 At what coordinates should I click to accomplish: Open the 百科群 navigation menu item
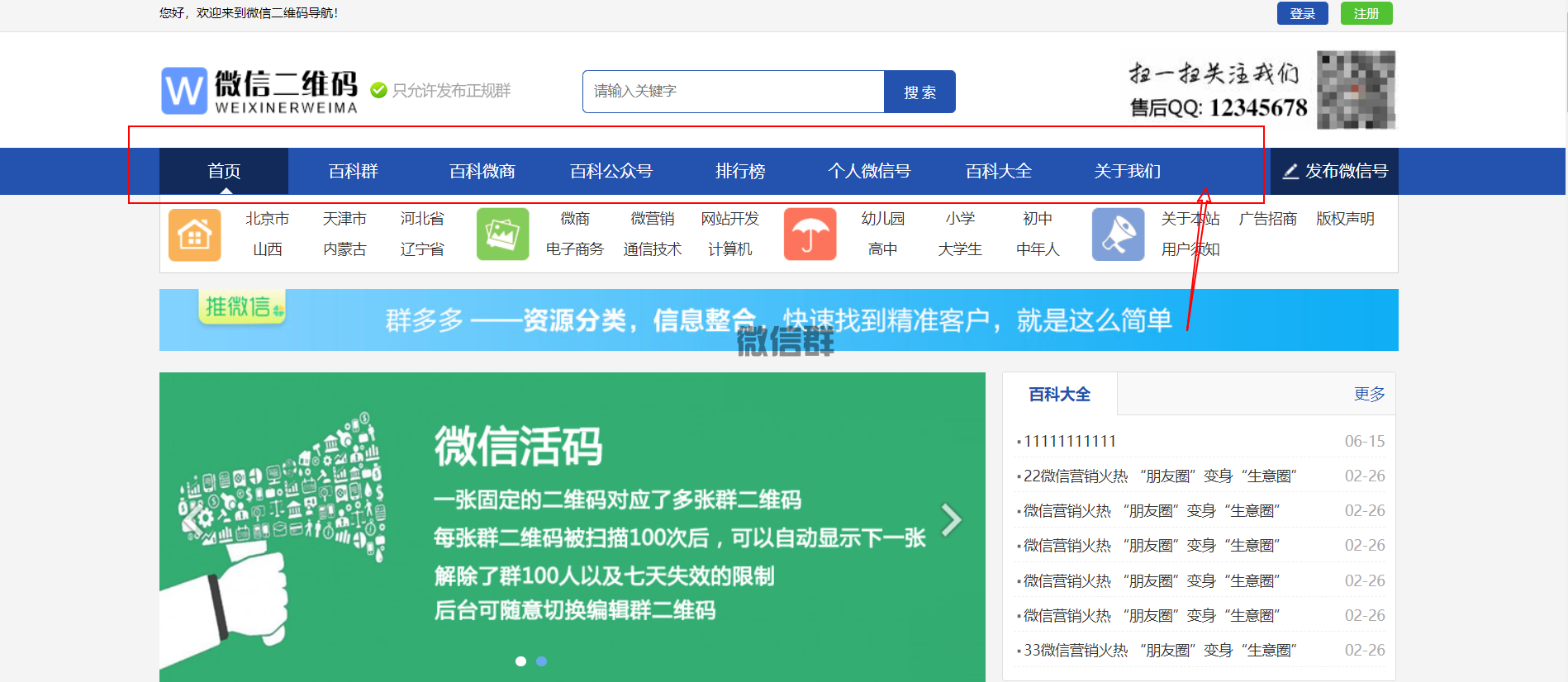tap(353, 171)
